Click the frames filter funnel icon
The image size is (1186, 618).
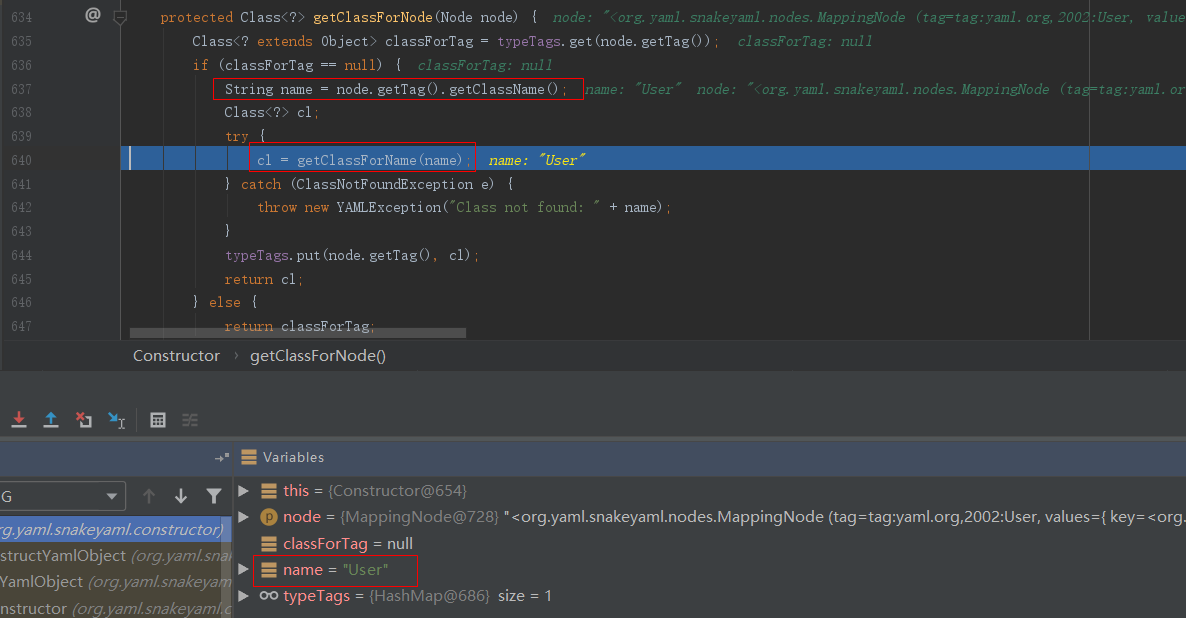coord(214,496)
